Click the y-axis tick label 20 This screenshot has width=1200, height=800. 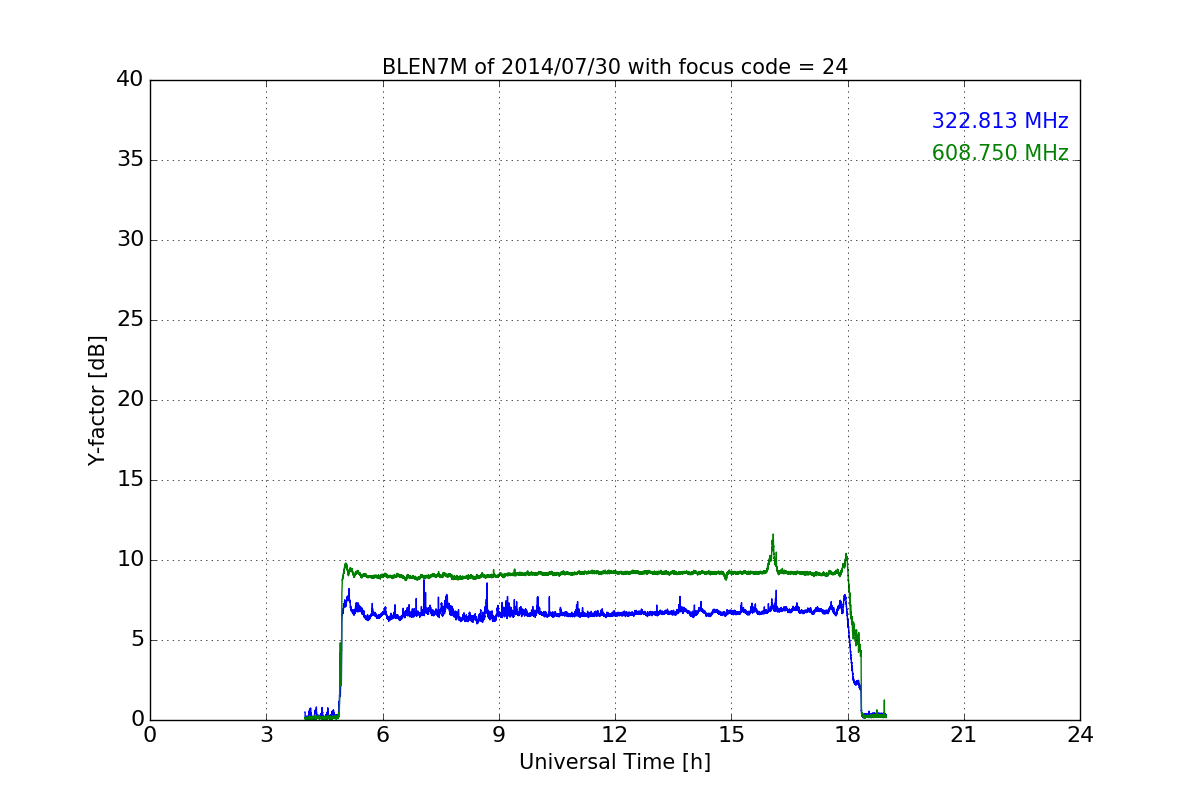pos(130,400)
